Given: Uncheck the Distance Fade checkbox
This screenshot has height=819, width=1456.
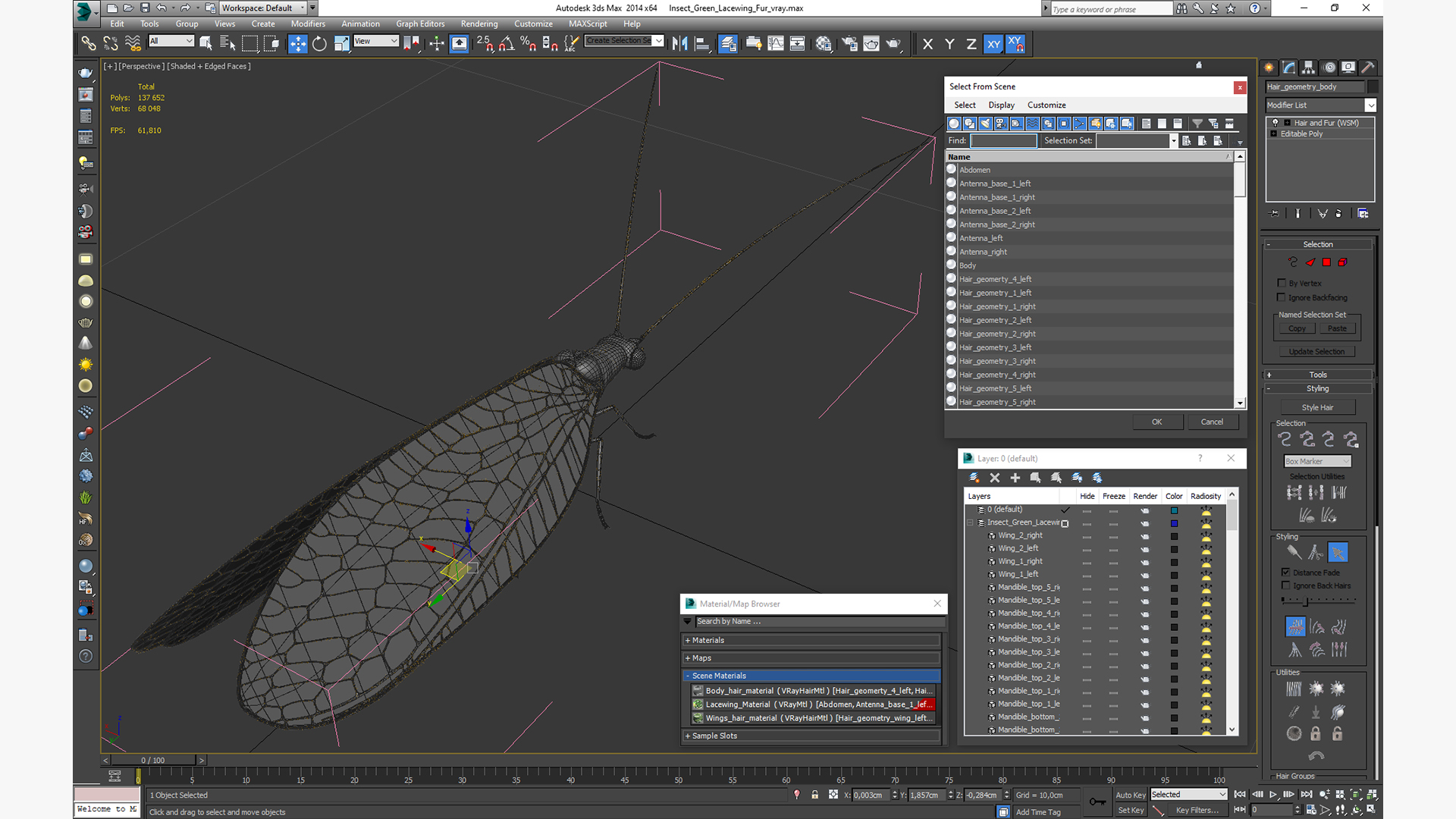Looking at the screenshot, I should (1285, 573).
